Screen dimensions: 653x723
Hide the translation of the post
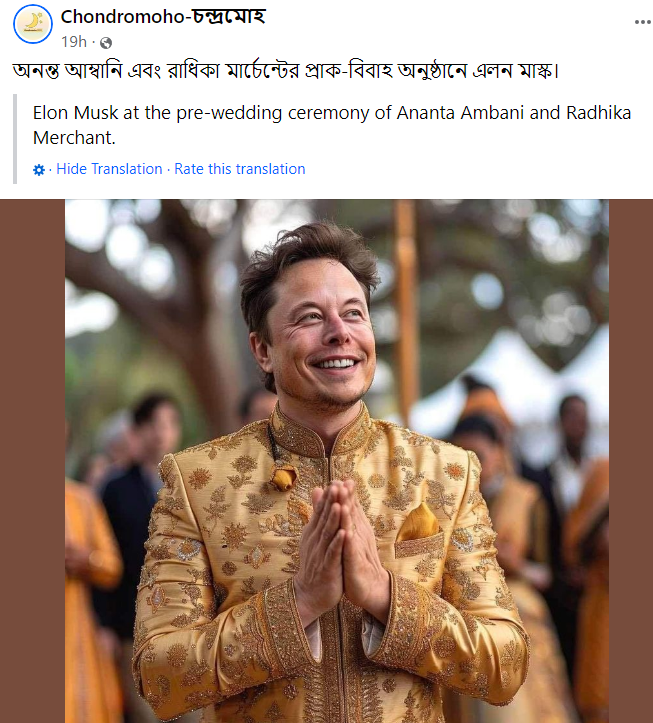[x=109, y=169]
